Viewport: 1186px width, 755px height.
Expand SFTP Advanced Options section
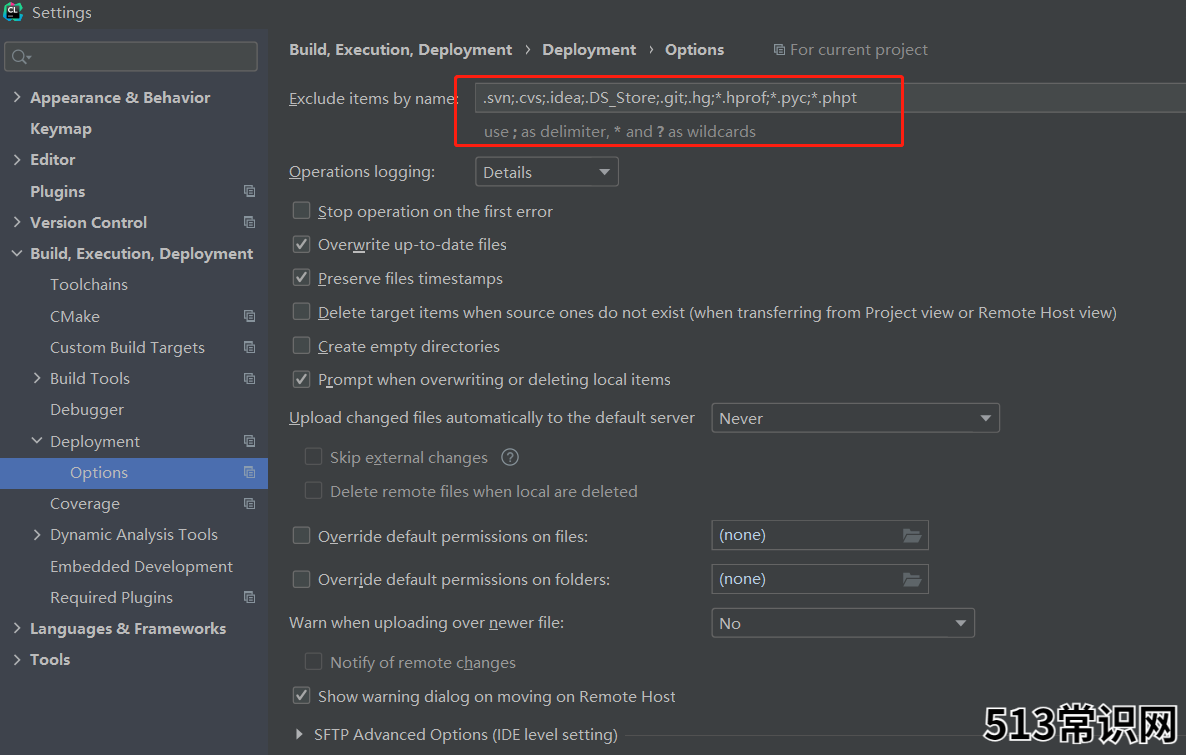pos(300,734)
